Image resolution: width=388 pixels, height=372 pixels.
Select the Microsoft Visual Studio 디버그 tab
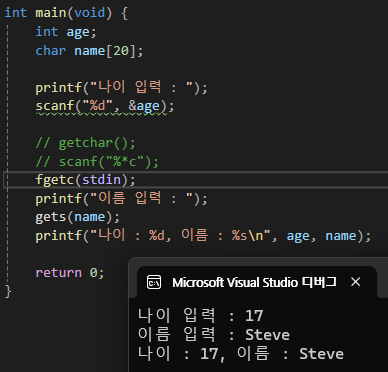click(x=257, y=282)
